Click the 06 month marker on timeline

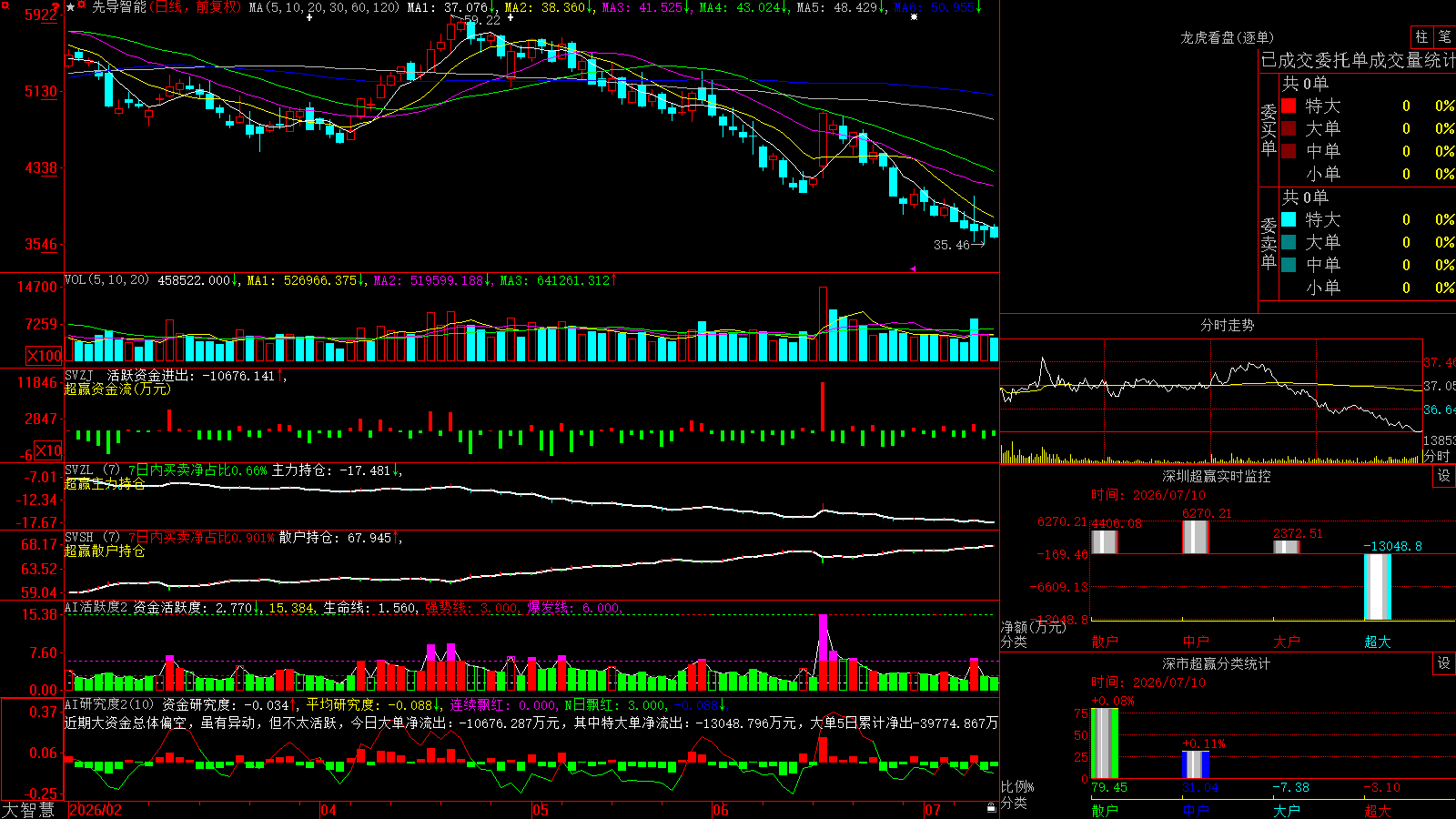pyautogui.click(x=721, y=810)
